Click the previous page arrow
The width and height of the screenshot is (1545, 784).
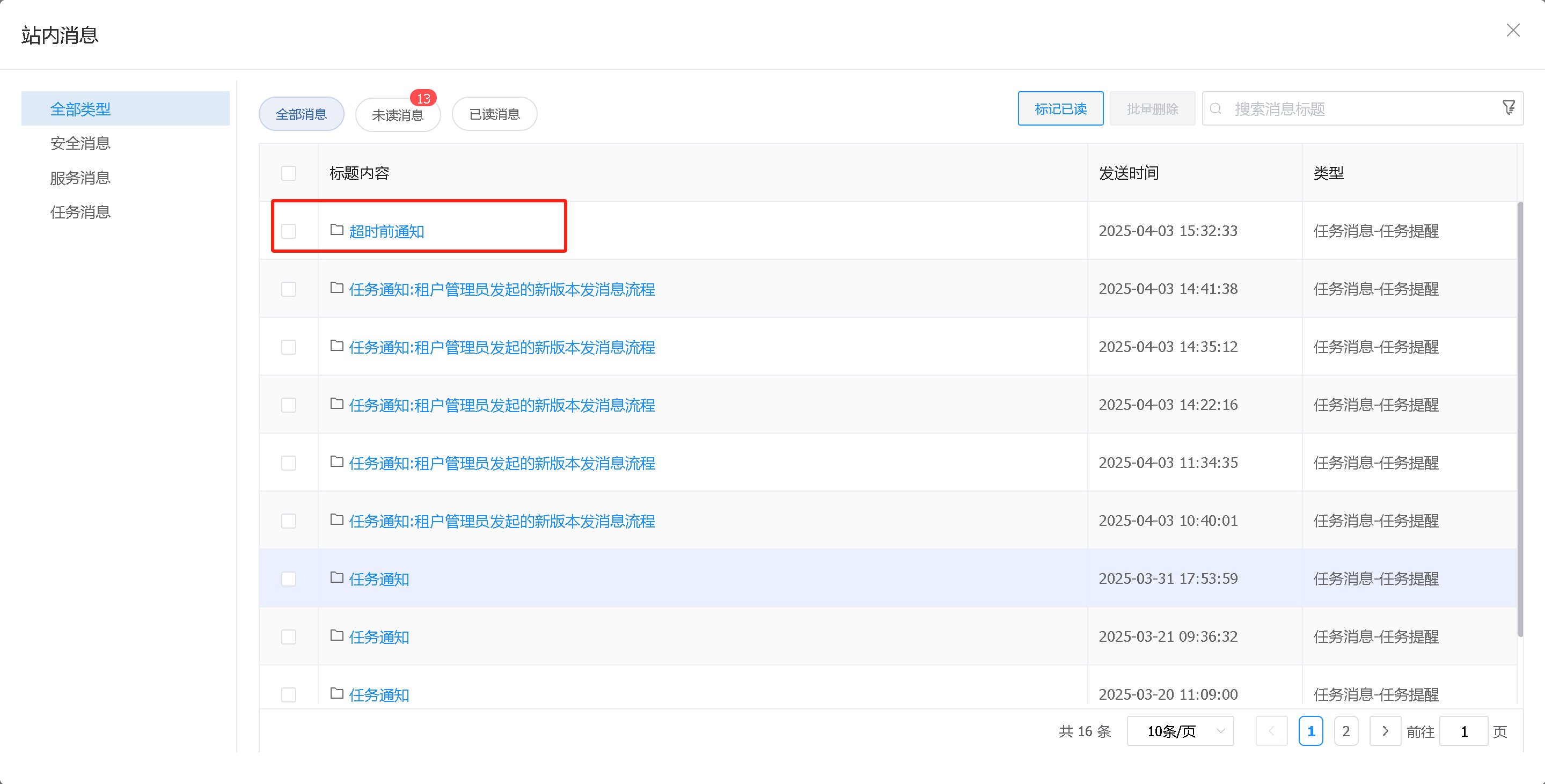1271,731
